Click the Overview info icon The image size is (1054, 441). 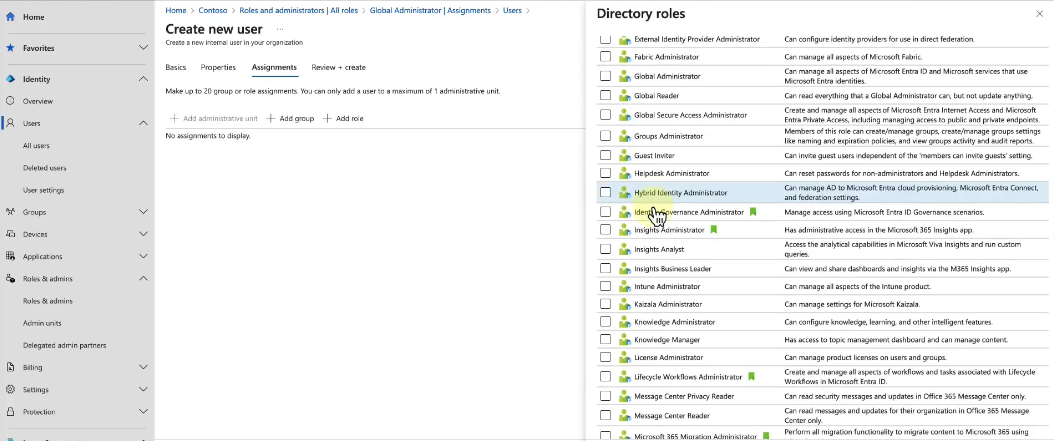(x=10, y=101)
